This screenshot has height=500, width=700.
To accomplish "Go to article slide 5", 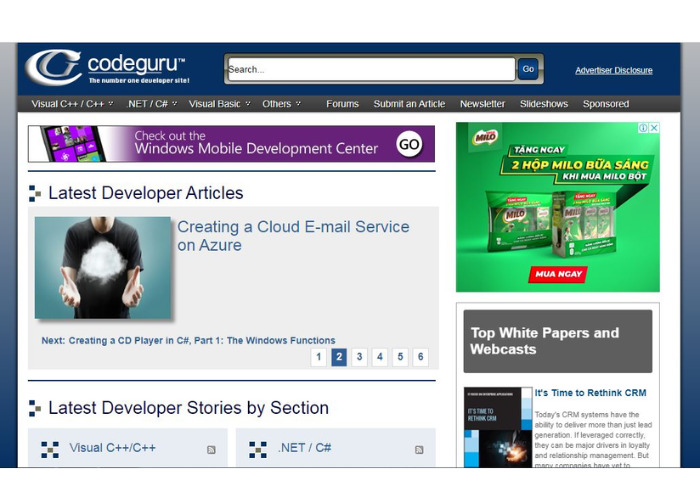I will [x=400, y=357].
